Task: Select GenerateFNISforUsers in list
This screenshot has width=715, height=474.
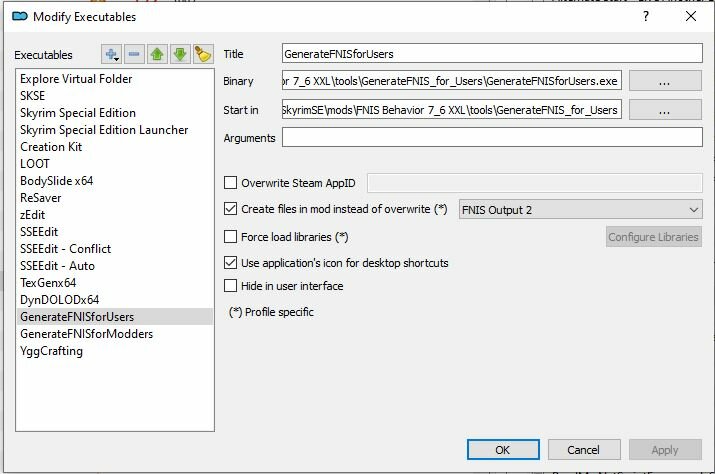Action: [115, 317]
